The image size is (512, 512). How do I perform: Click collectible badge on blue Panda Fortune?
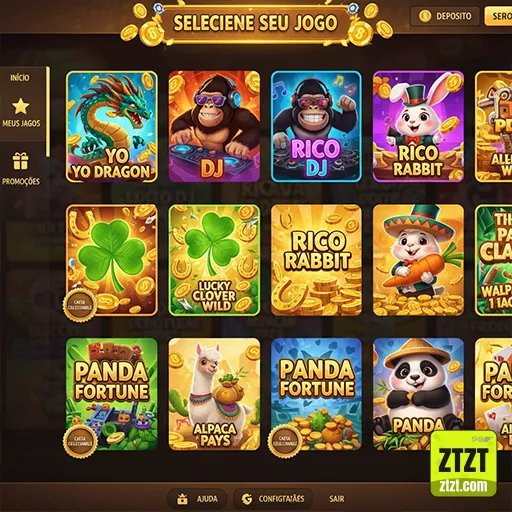tap(285, 440)
